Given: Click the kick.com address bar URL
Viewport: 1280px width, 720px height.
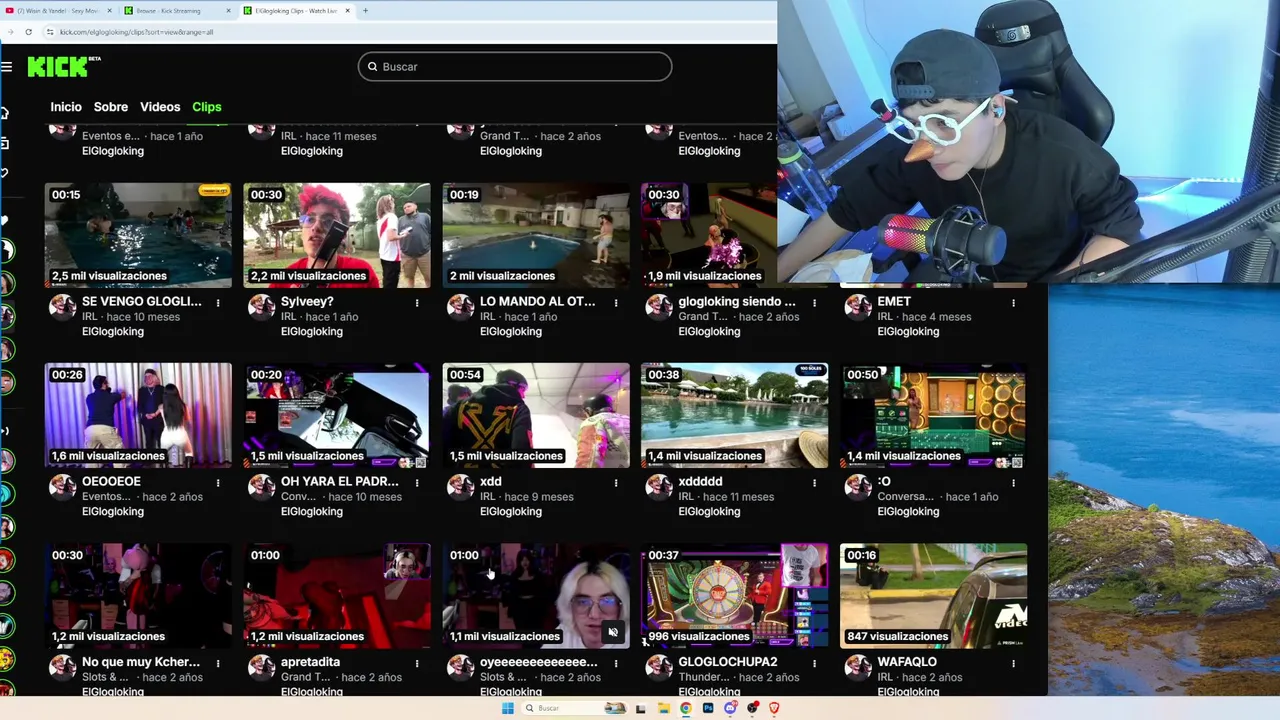Looking at the screenshot, I should [136, 32].
